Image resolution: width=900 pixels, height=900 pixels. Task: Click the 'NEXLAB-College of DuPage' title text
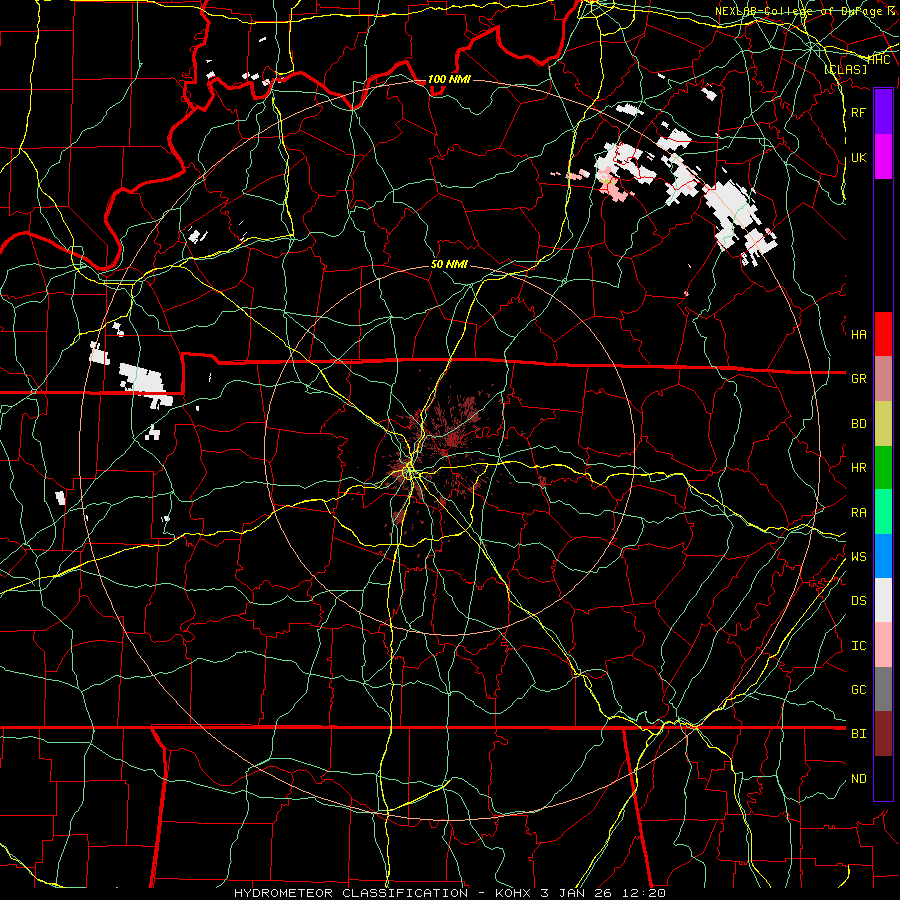pyautogui.click(x=800, y=11)
